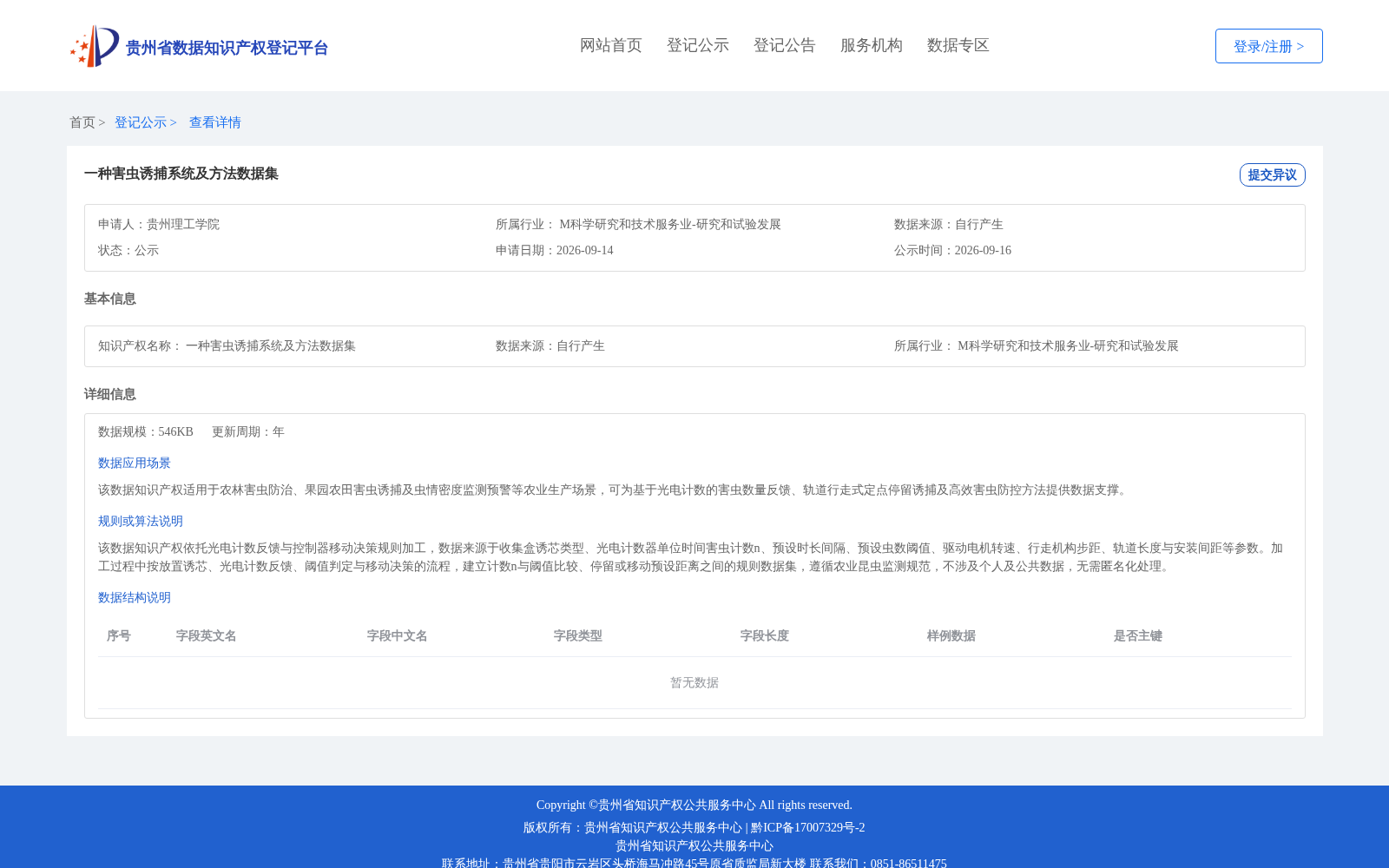Click the 知识产权名称 field value
Screen dimensions: 1389x868
point(271,345)
